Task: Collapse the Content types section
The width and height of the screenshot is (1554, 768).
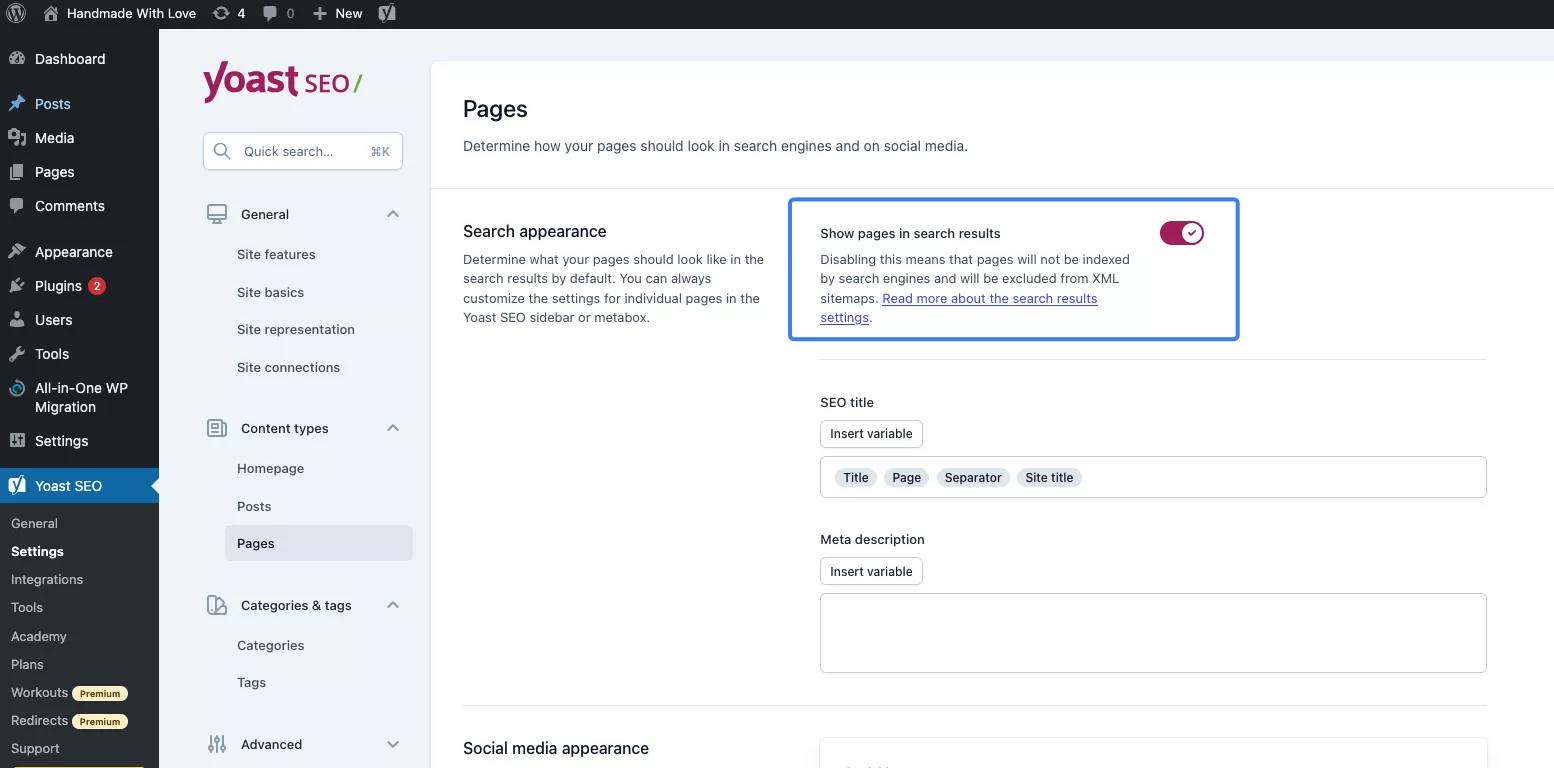Action: point(393,428)
